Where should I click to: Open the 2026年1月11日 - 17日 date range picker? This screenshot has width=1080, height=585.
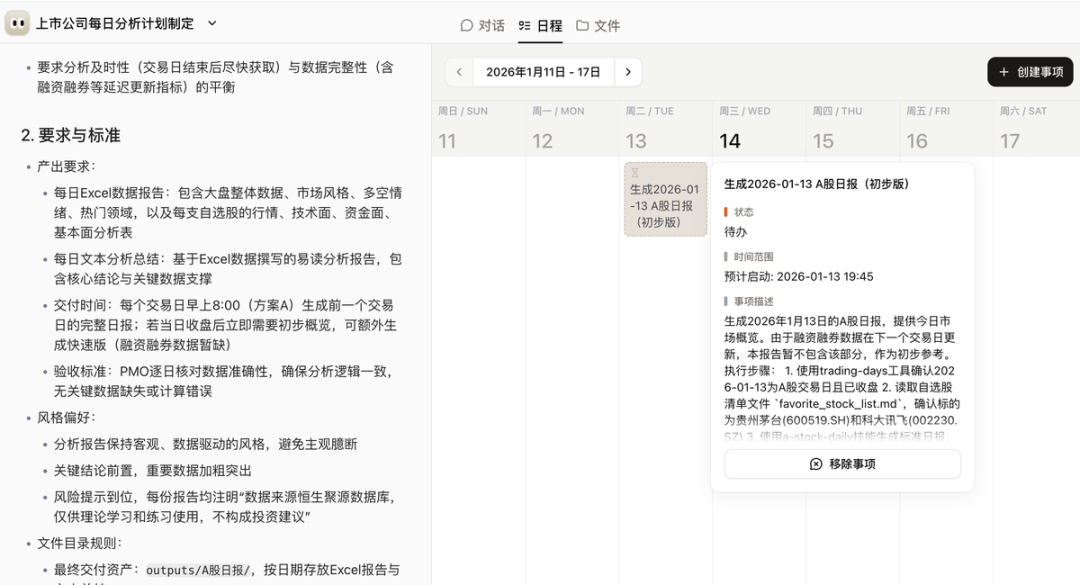(543, 72)
